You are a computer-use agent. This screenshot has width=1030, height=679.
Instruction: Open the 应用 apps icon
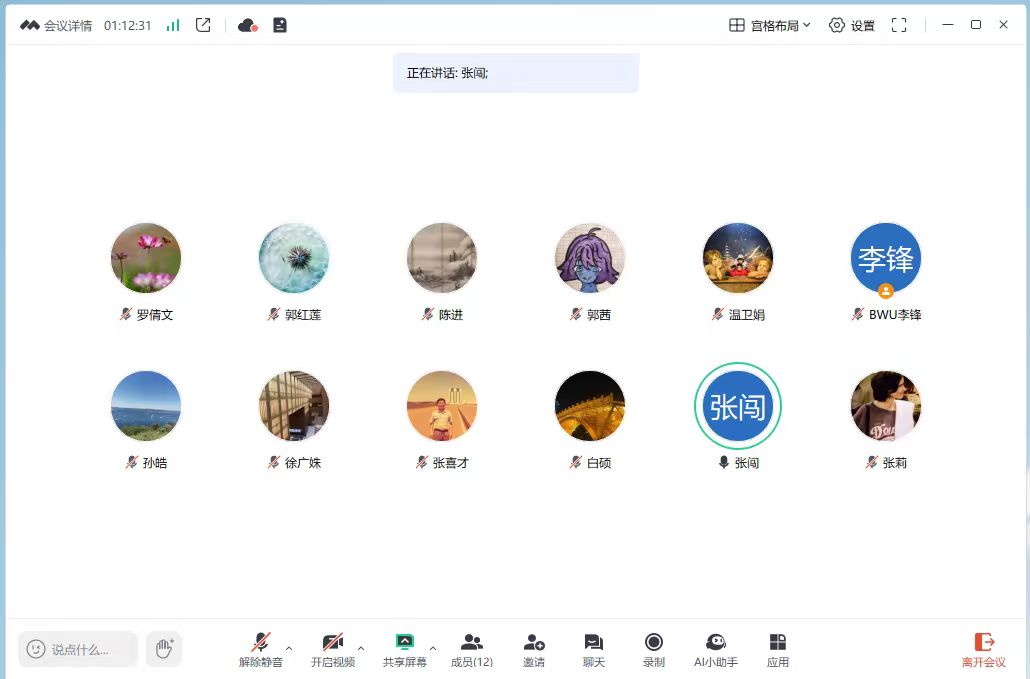click(777, 643)
